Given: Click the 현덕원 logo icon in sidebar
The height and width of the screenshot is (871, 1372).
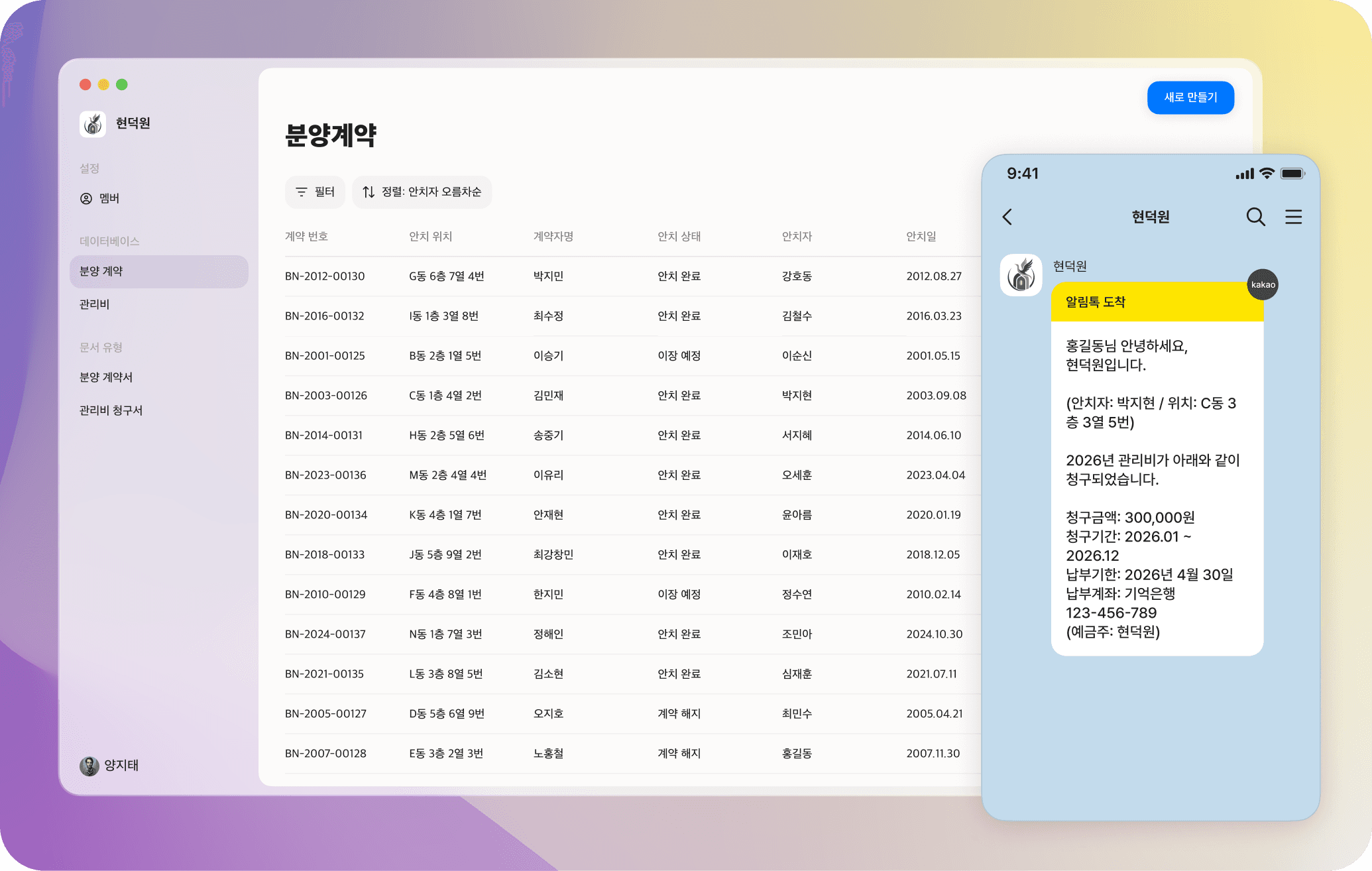Looking at the screenshot, I should click(93, 124).
